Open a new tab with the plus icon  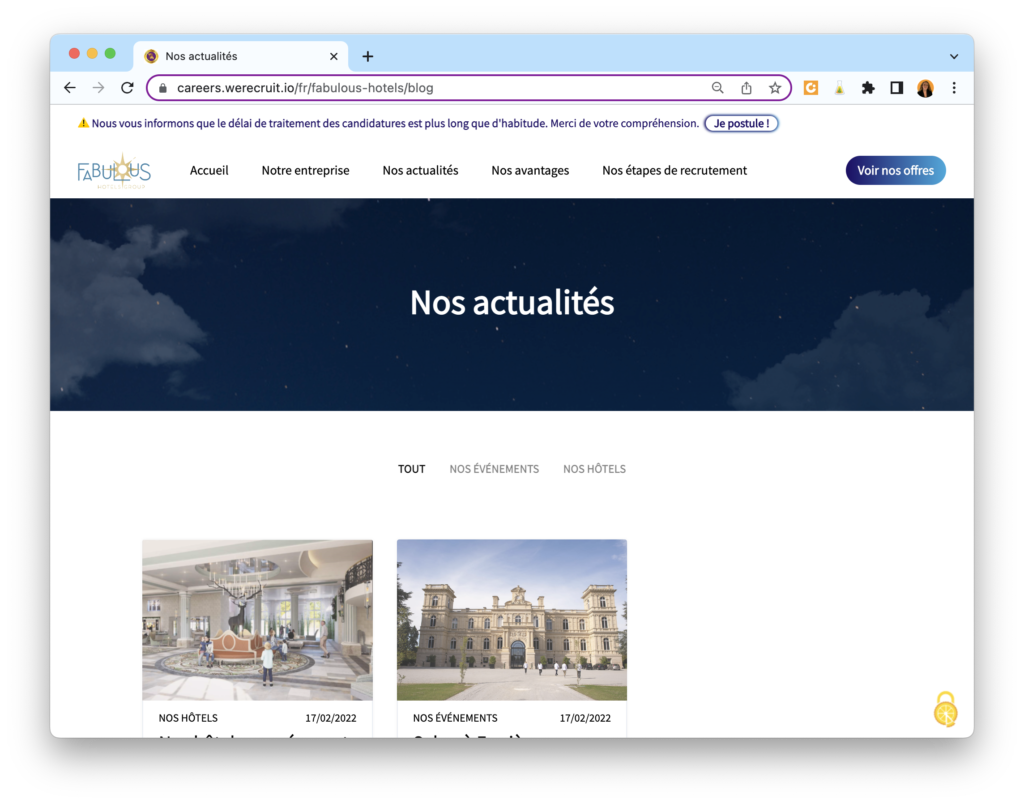coord(368,57)
